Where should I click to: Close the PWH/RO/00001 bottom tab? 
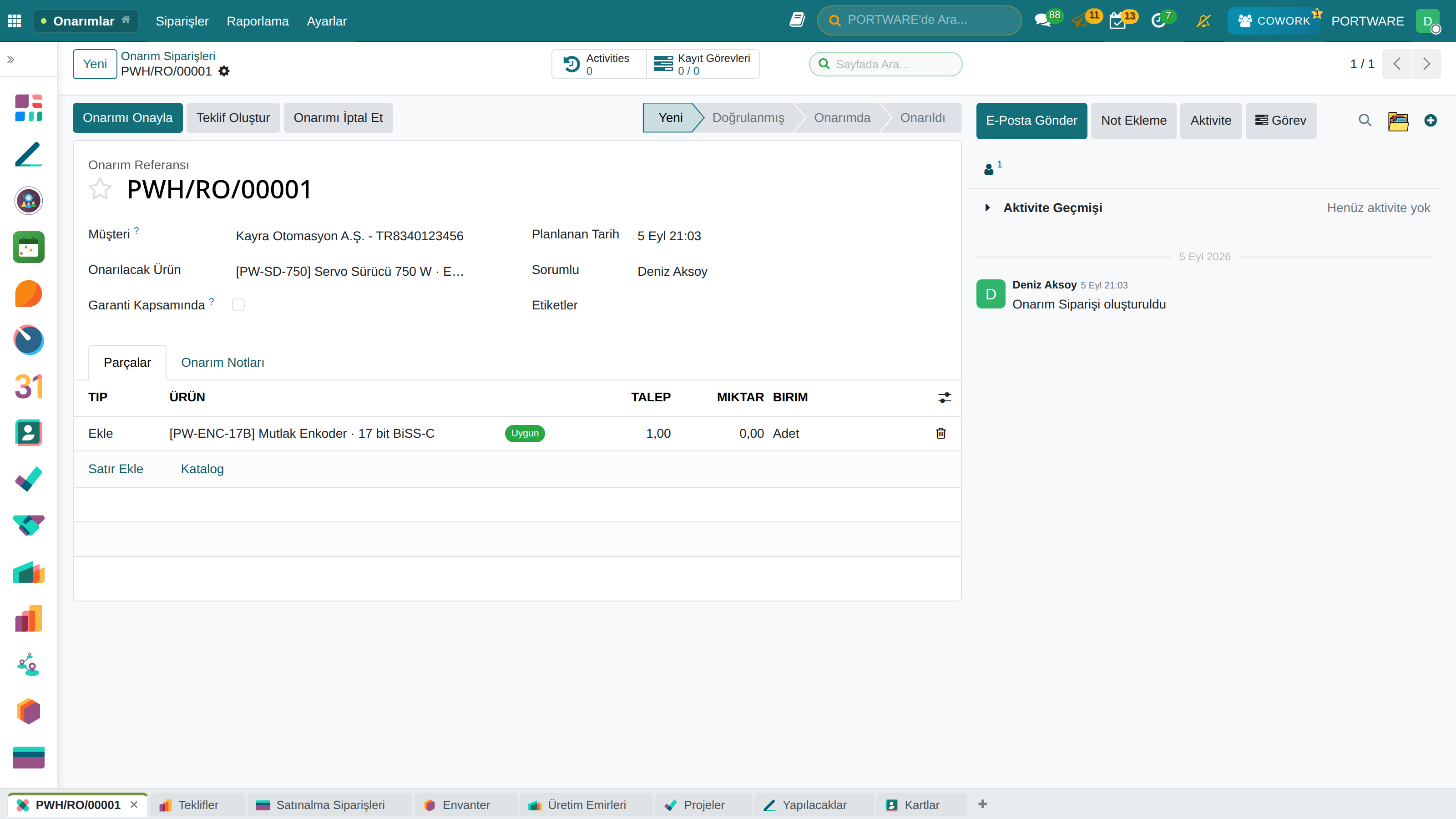(x=133, y=804)
